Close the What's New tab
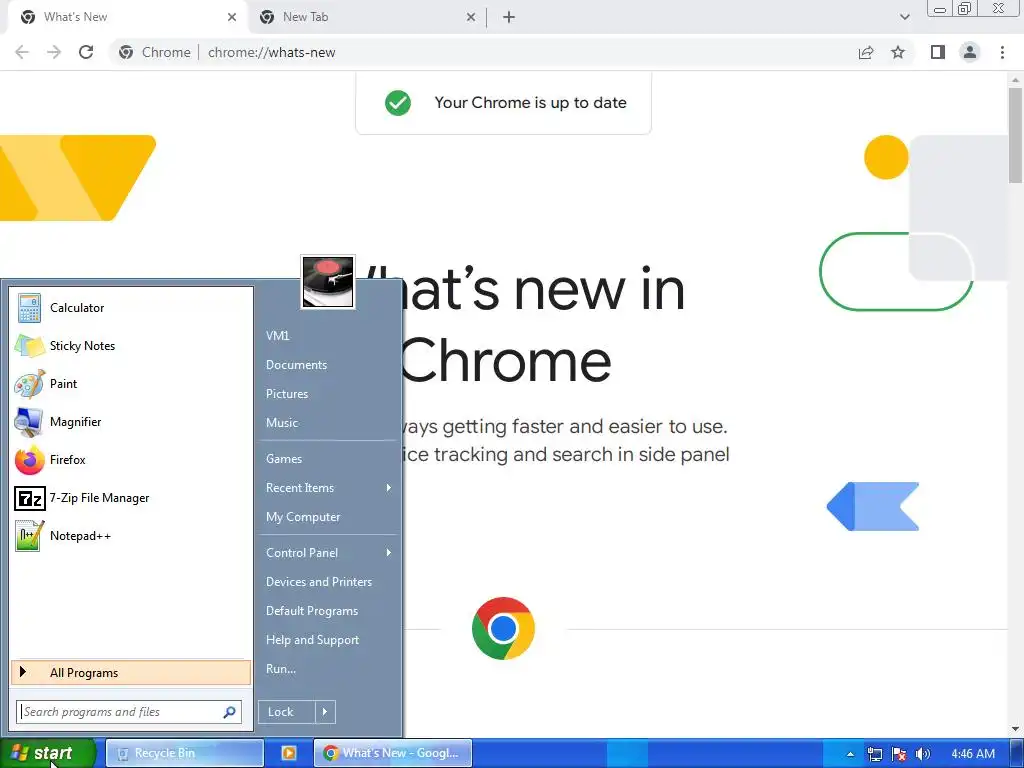1024x768 pixels. pos(232,17)
